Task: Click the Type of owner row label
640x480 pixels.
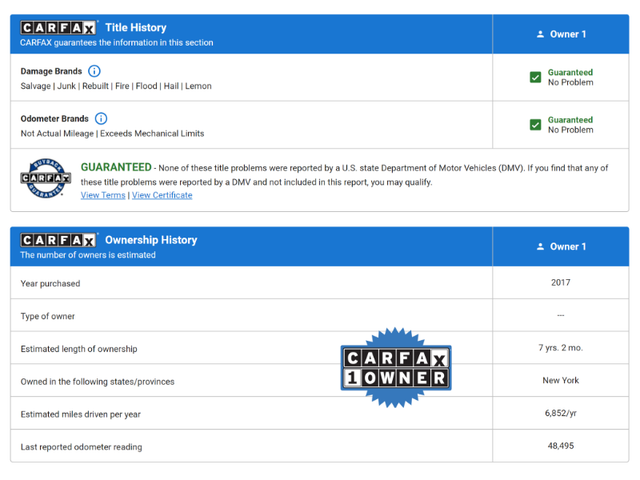Action: (x=48, y=316)
